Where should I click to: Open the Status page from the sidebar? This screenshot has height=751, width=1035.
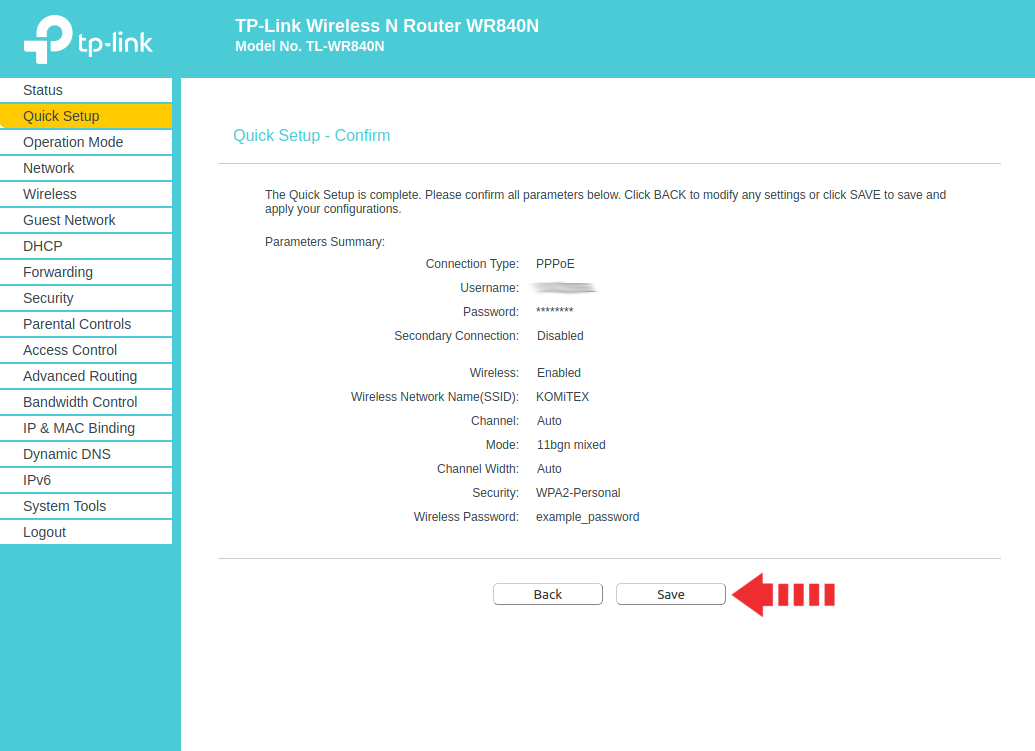[x=86, y=90]
